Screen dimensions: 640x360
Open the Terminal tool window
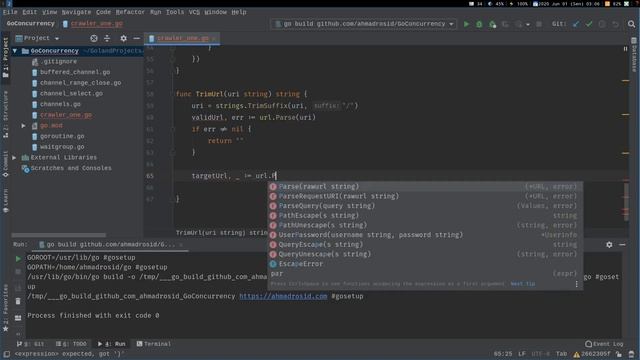153,344
